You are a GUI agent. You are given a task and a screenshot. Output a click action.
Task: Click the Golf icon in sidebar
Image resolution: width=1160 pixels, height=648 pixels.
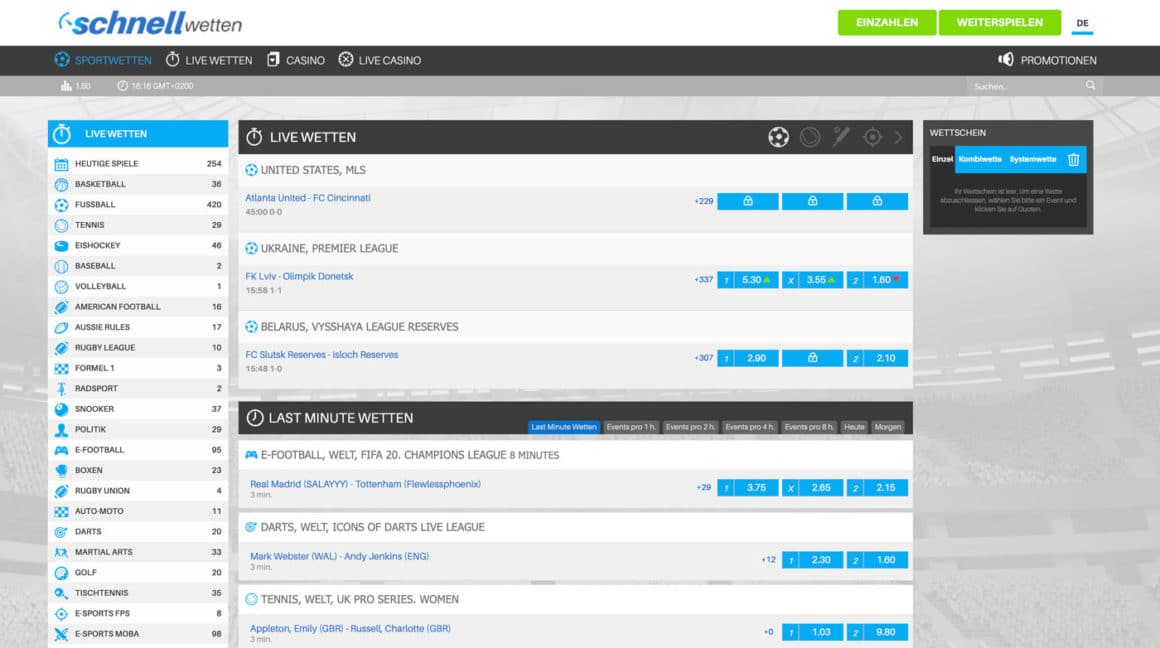[x=61, y=573]
